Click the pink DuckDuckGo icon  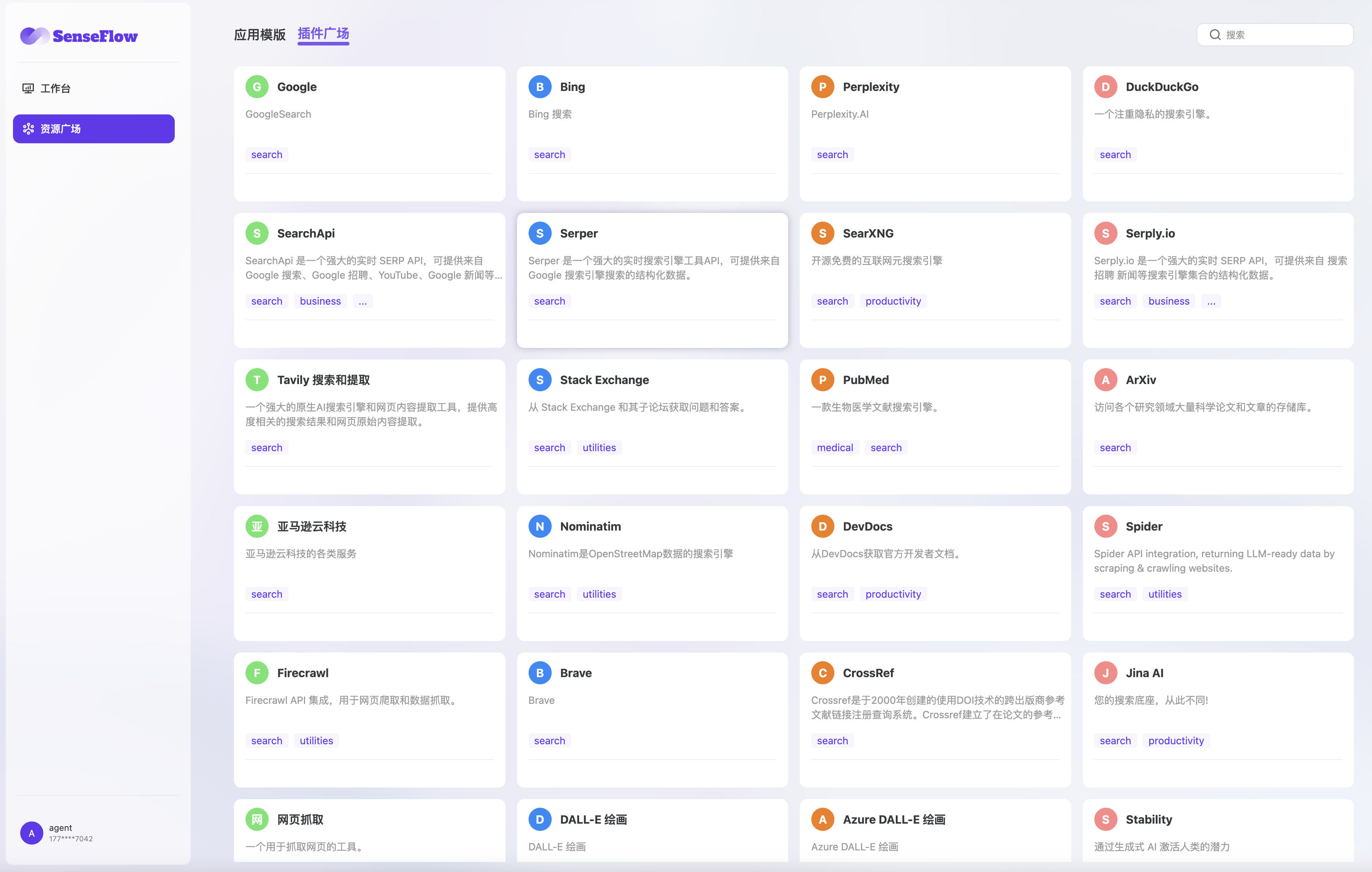pyautogui.click(x=1105, y=87)
